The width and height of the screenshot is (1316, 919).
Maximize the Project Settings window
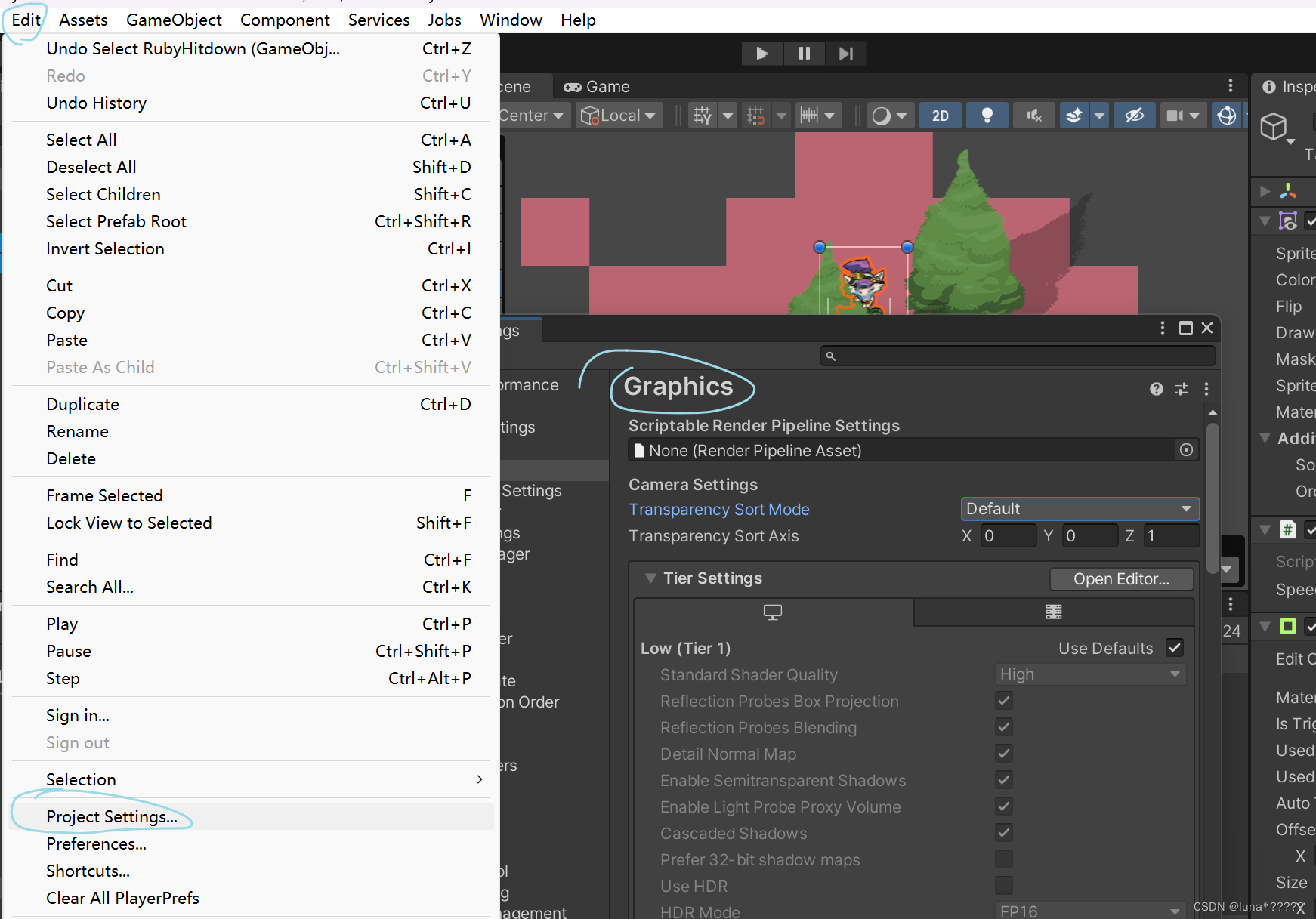(1186, 328)
